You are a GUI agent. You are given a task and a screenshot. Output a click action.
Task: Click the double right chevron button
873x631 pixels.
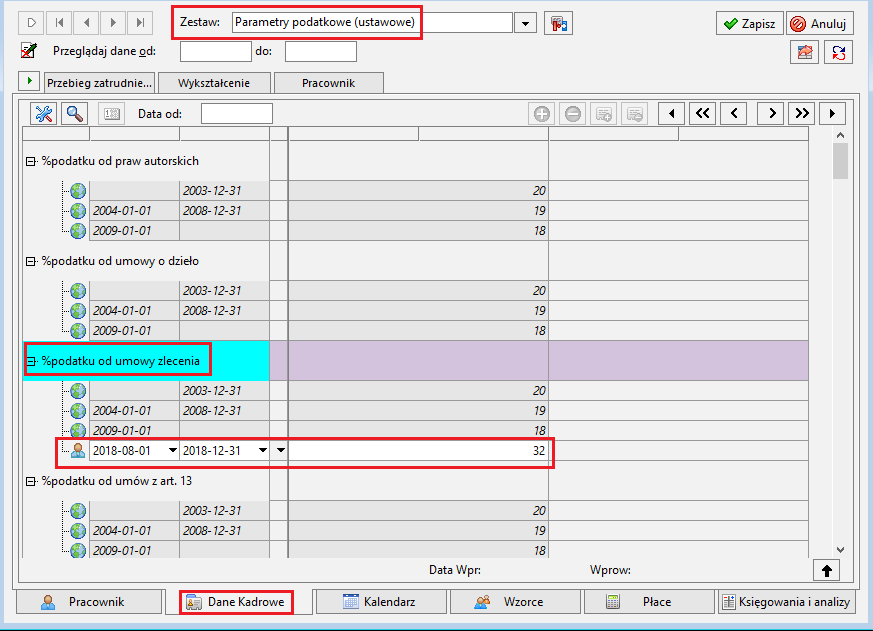coord(802,114)
